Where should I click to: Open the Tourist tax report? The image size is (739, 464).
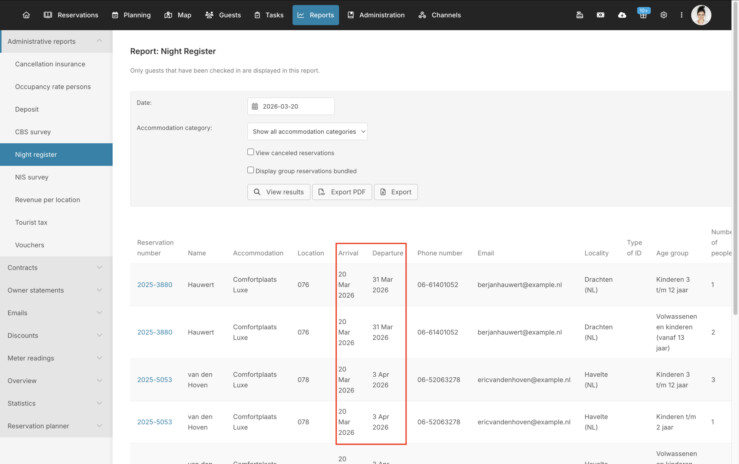(31, 222)
